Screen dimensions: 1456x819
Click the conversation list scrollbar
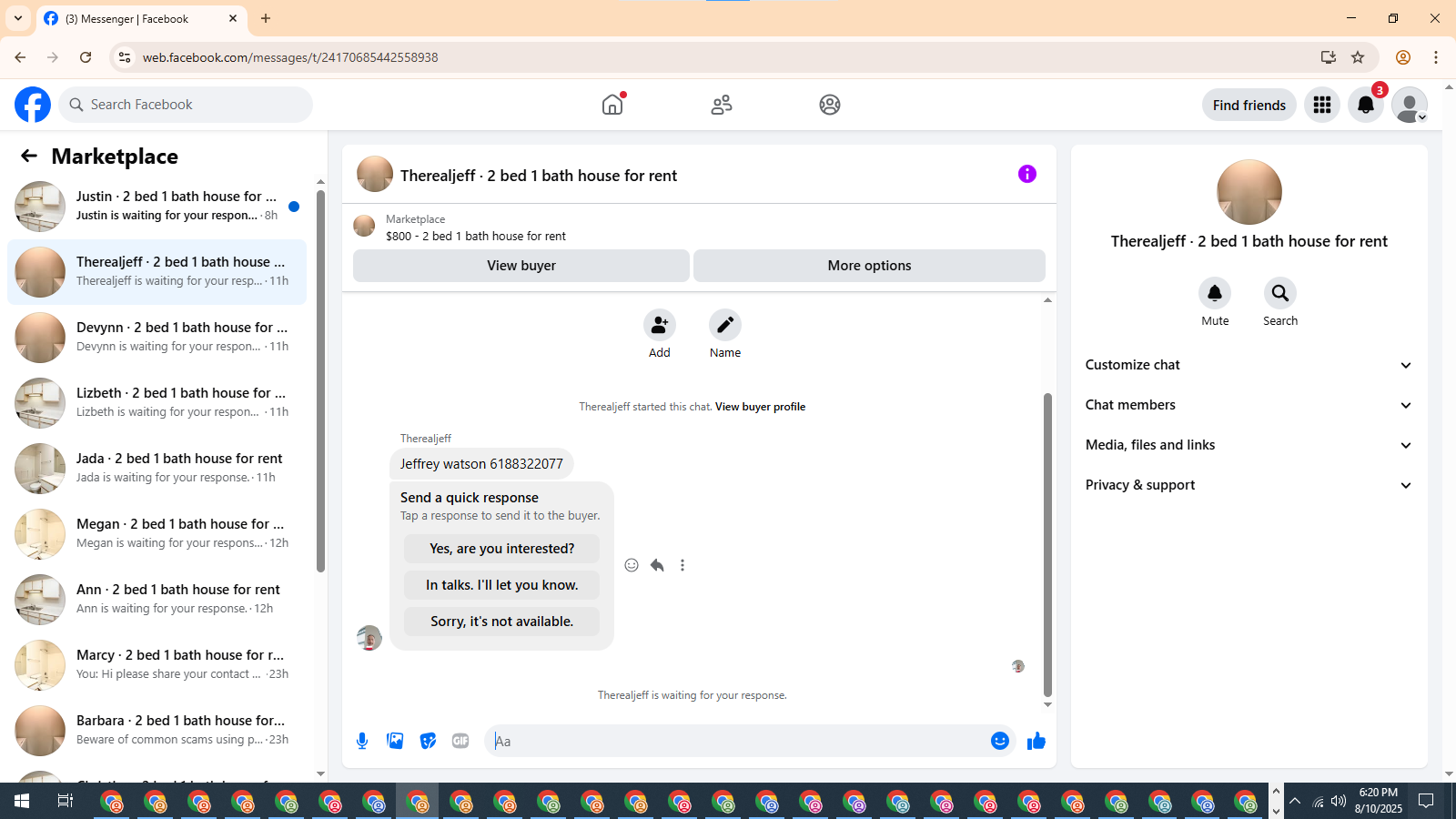tap(320, 382)
